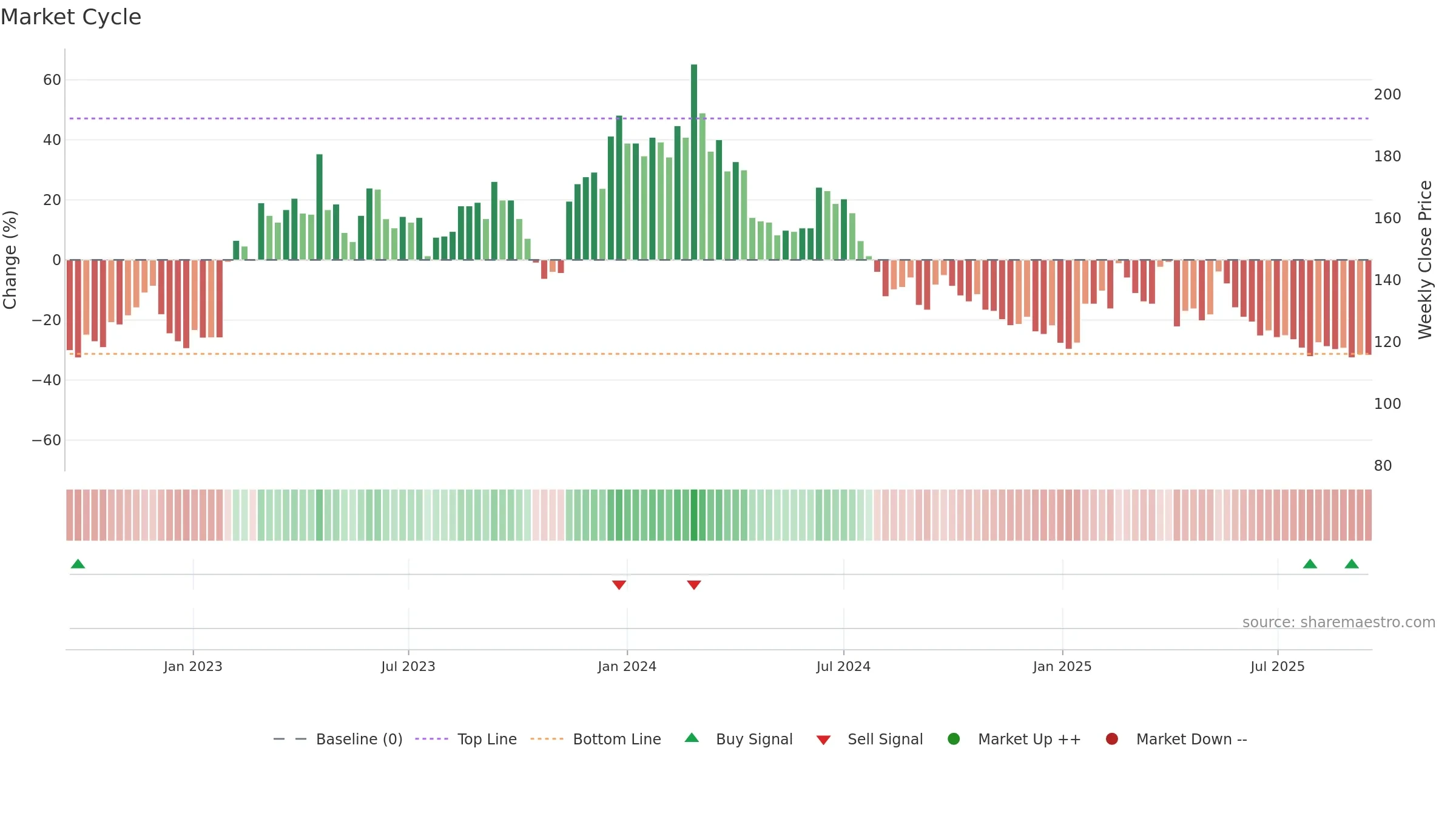Click the Jan 2024 x-axis label
The height and width of the screenshot is (819, 1456).
pos(627,666)
